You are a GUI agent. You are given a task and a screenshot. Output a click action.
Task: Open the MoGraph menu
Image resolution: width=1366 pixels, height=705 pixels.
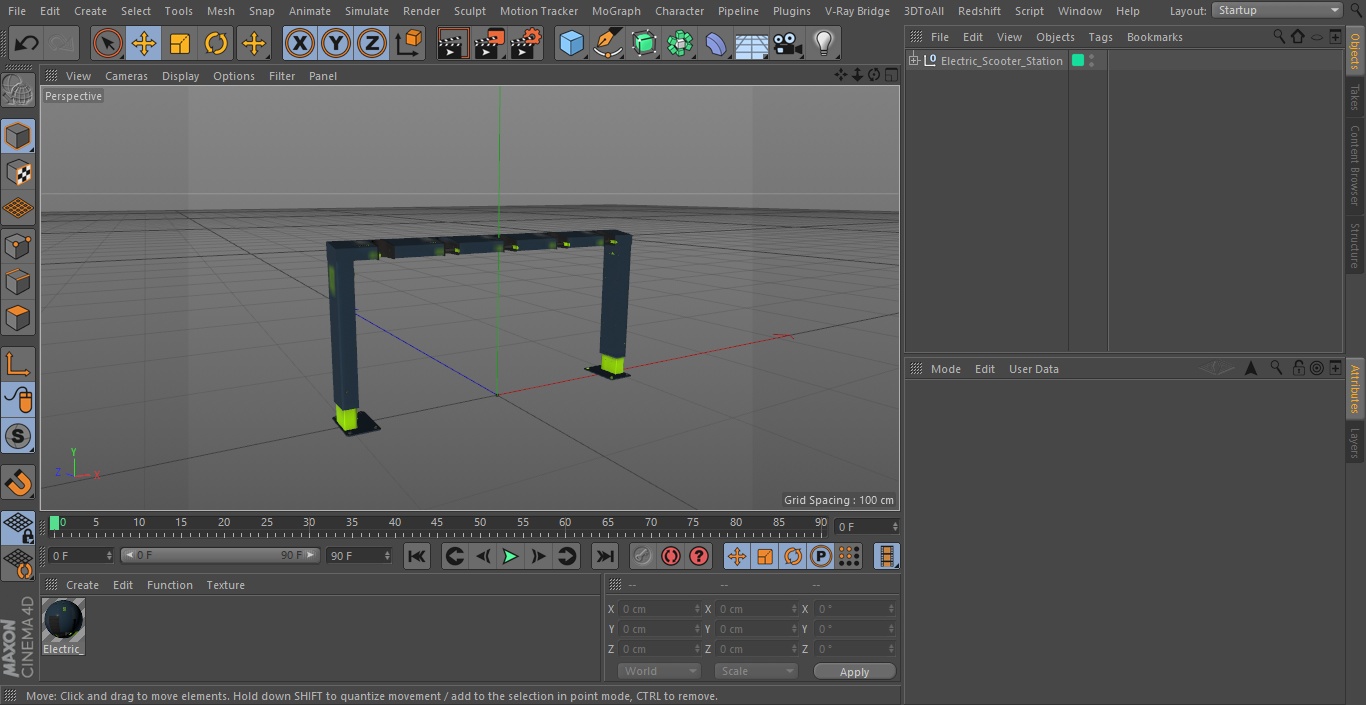point(616,11)
